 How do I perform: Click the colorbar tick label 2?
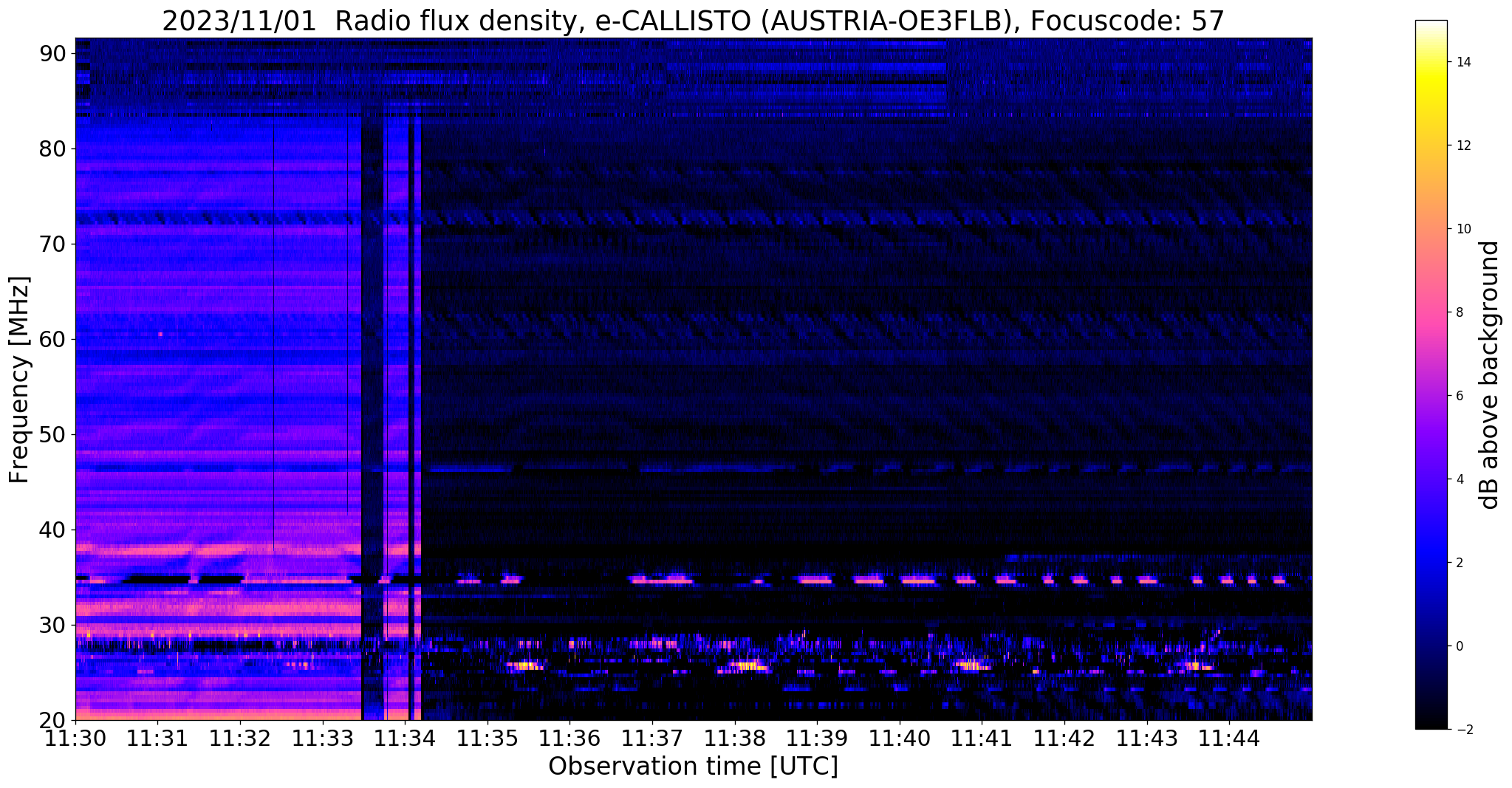click(1458, 563)
